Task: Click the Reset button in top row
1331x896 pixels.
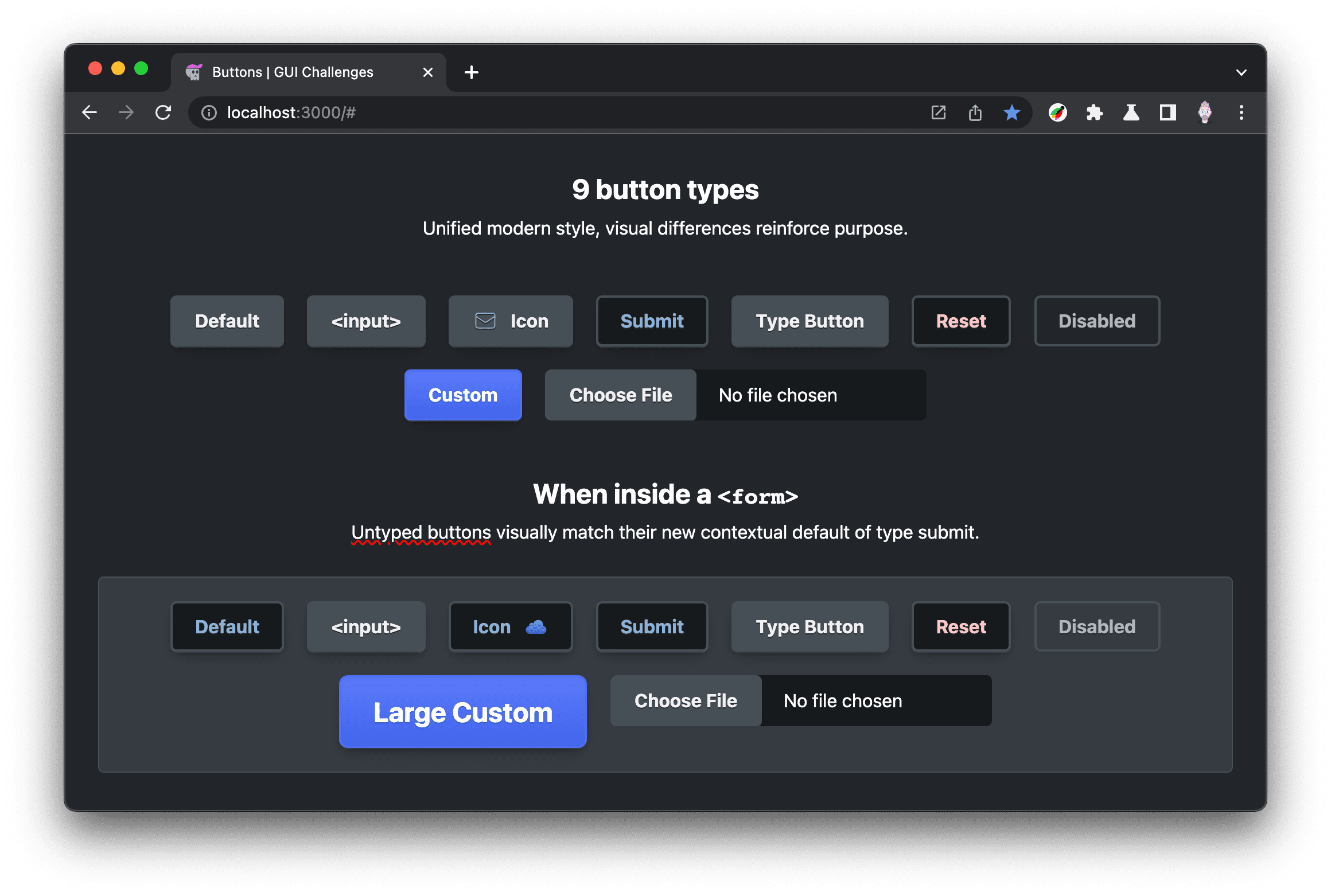Action: tap(960, 320)
